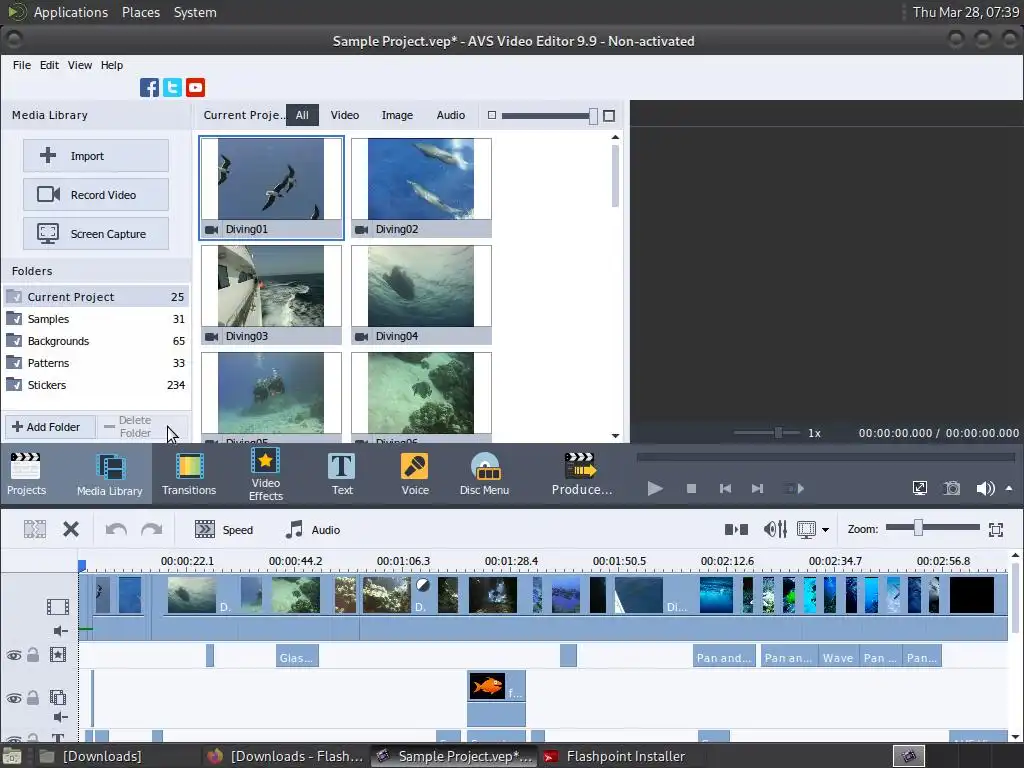Click the Import button
This screenshot has width=1024, height=768.
96,155
